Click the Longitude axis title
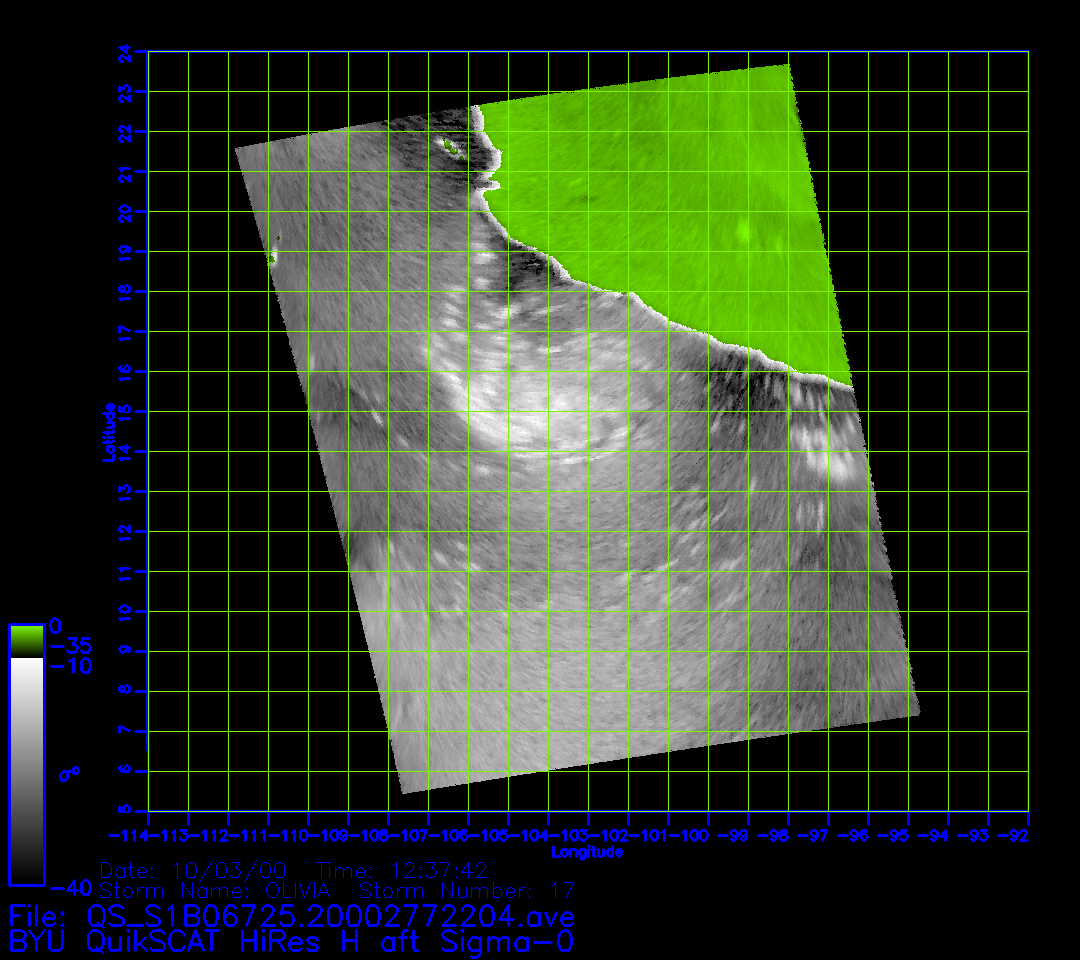1080x960 pixels. point(587,852)
